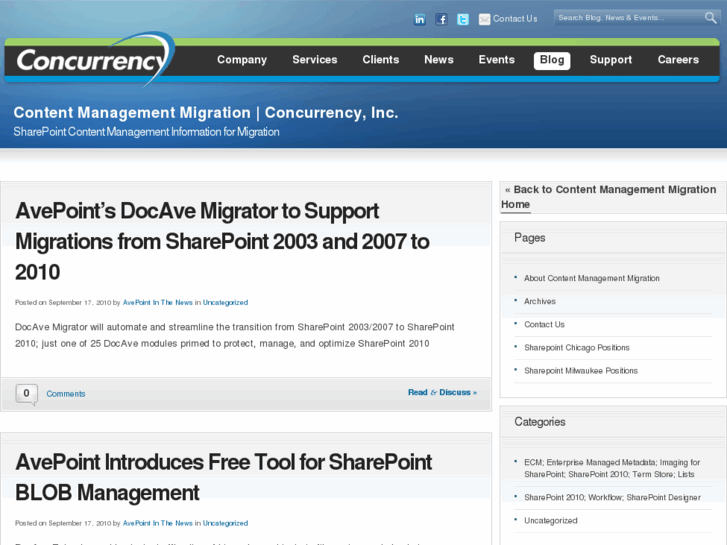
Task: Select Uncategorized category in sidebar
Action: (551, 521)
